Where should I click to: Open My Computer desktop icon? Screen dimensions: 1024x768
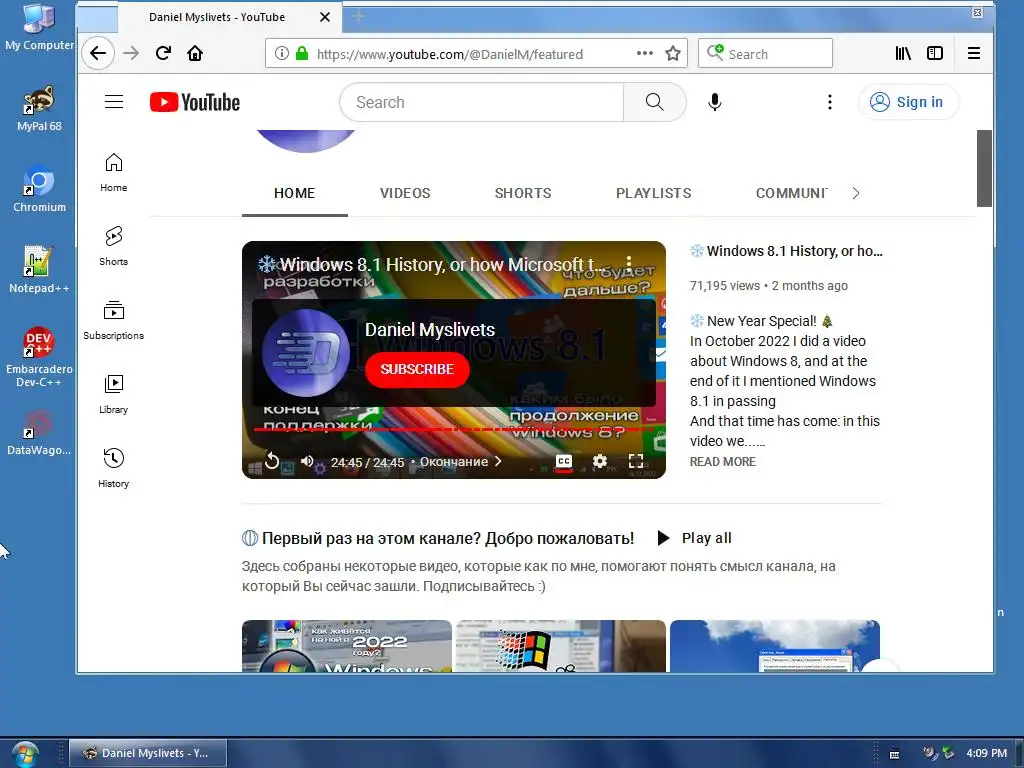click(x=39, y=27)
